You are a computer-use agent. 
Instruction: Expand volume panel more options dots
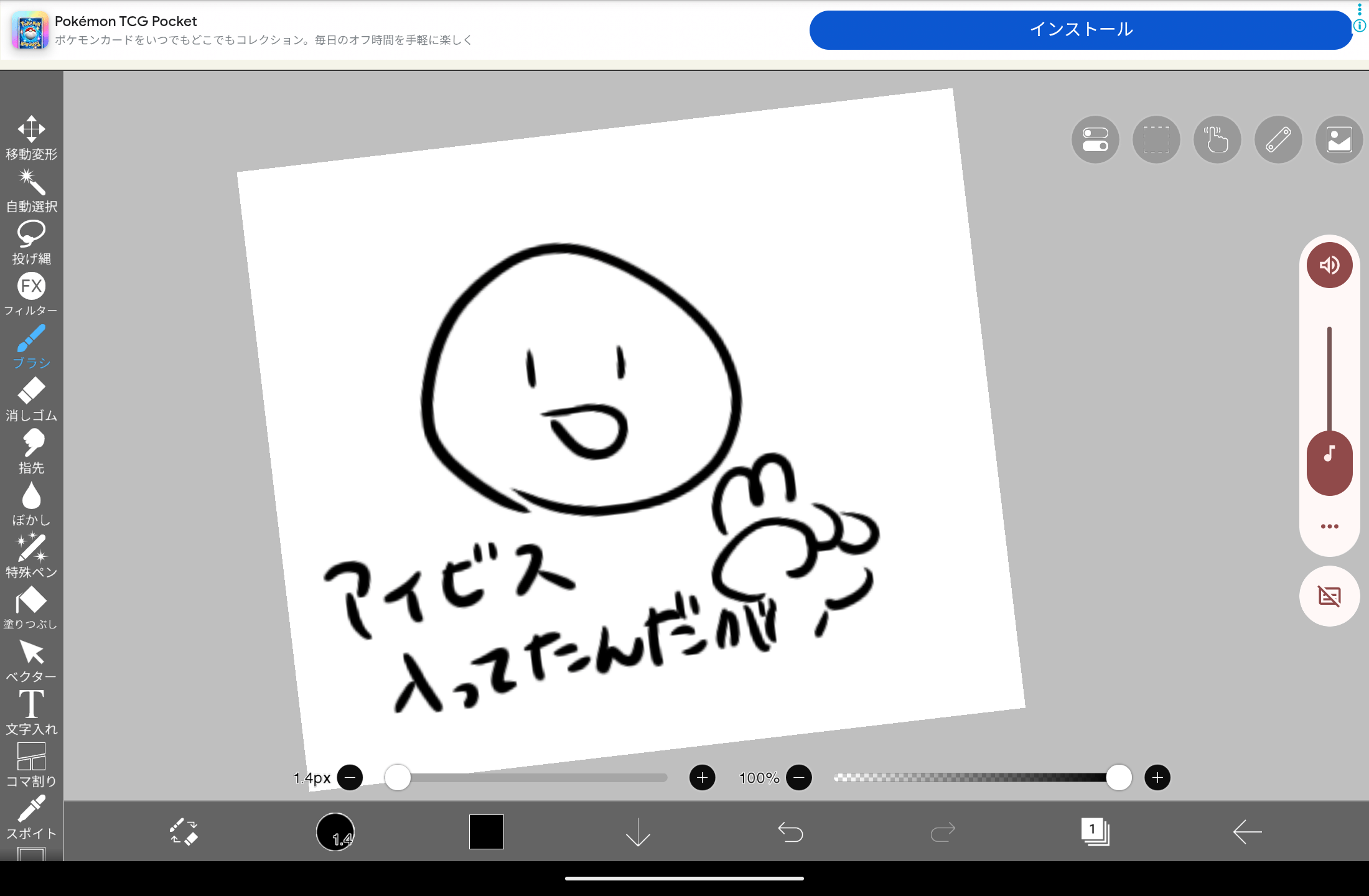click(1329, 526)
